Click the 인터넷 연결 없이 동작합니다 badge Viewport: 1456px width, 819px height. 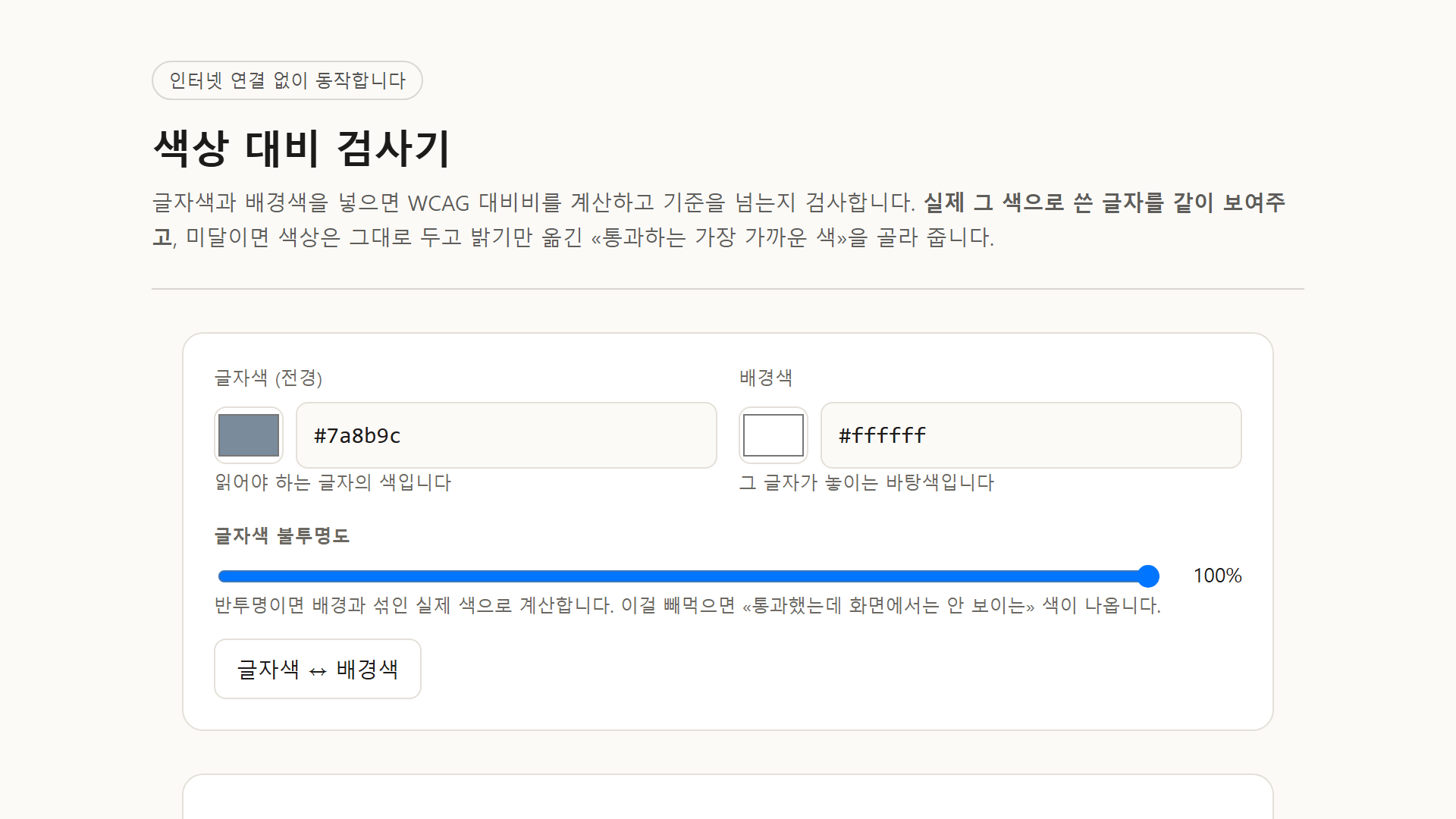click(287, 80)
